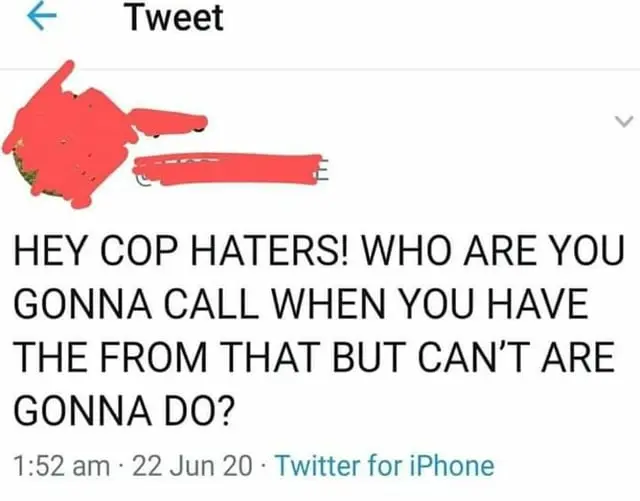
Task: Select the word CALL in the tweet
Action: [211, 304]
